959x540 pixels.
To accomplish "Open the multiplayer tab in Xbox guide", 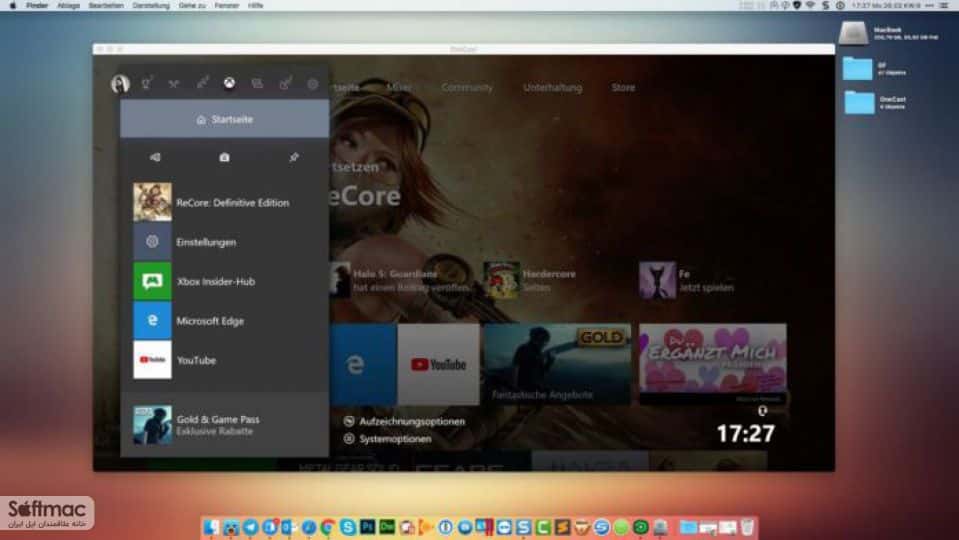I will coord(174,84).
